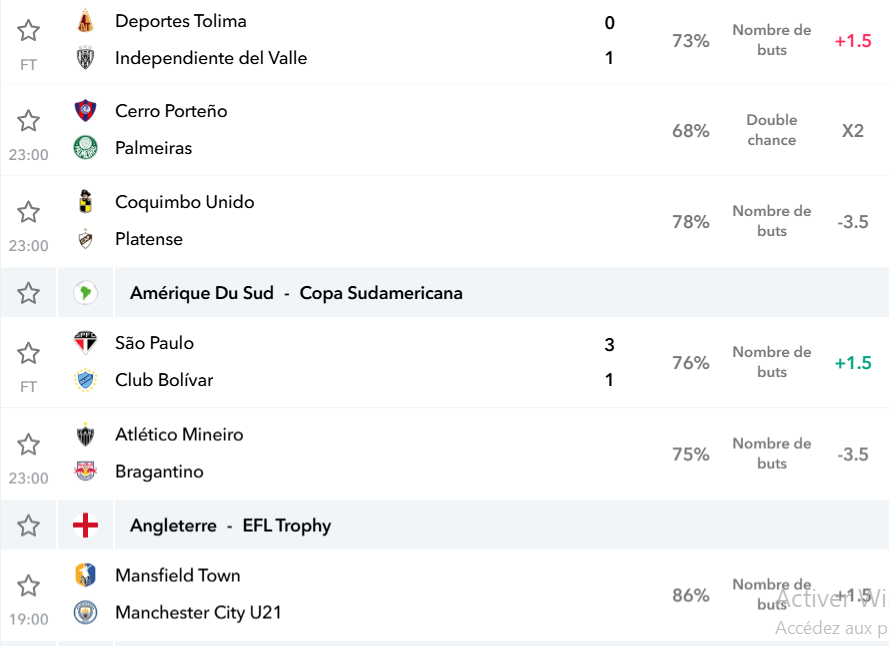Click the São Paulo club crest
Image resolution: width=889 pixels, height=646 pixels.
pos(86,343)
